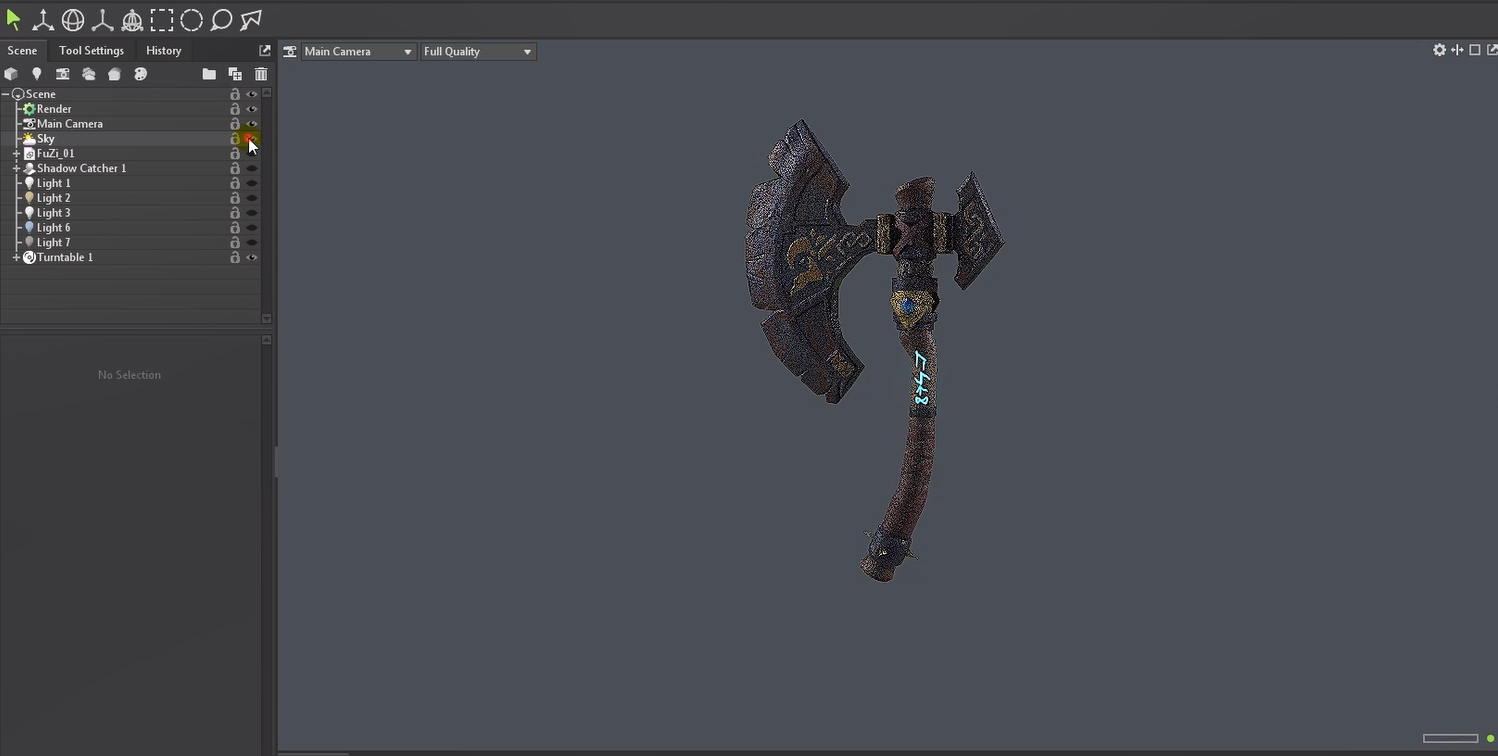The height and width of the screenshot is (756, 1498).
Task: Select the Render item in scene tree
Action: 54,109
